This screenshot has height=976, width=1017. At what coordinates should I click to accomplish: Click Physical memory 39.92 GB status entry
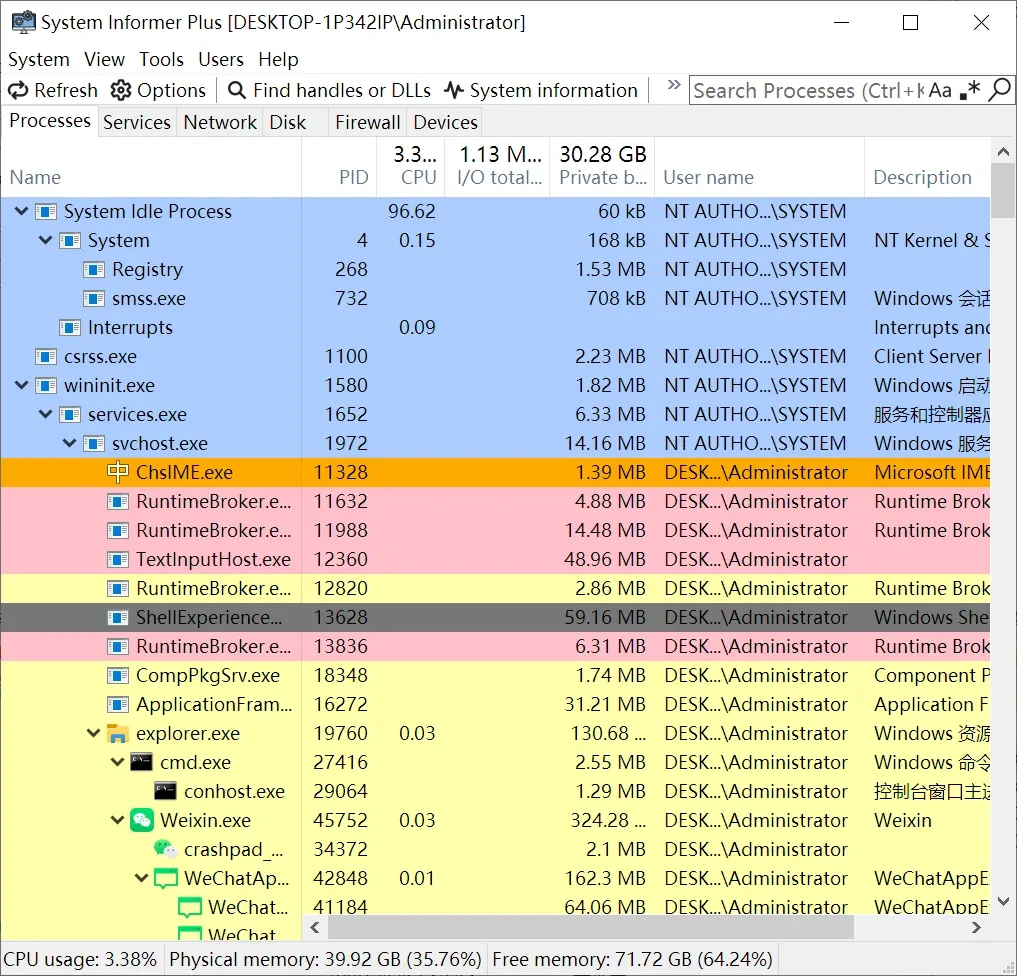(x=325, y=959)
